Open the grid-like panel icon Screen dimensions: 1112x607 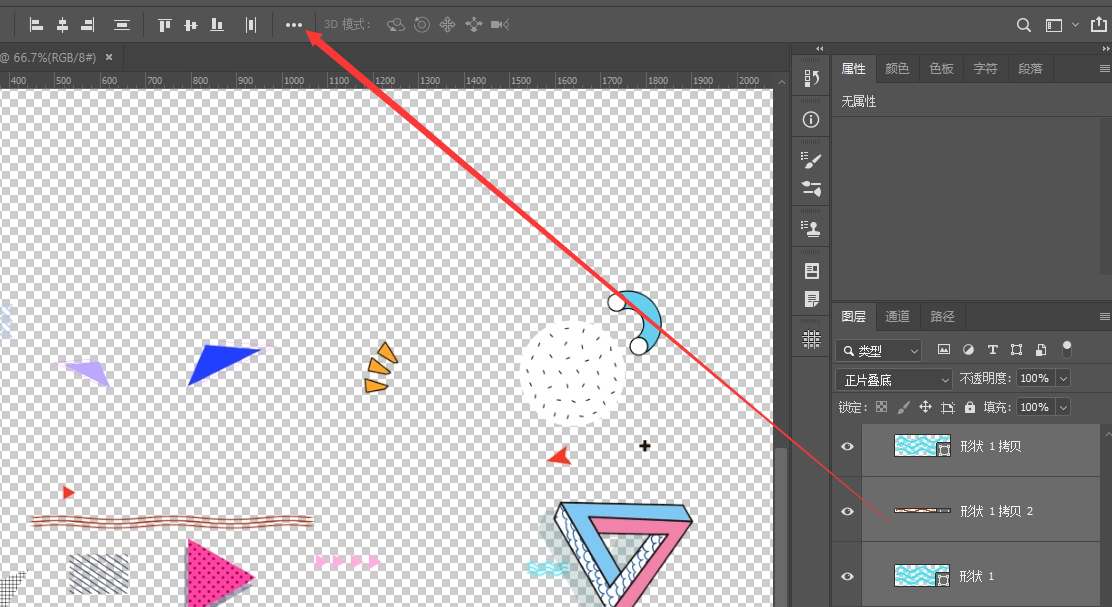point(811,340)
